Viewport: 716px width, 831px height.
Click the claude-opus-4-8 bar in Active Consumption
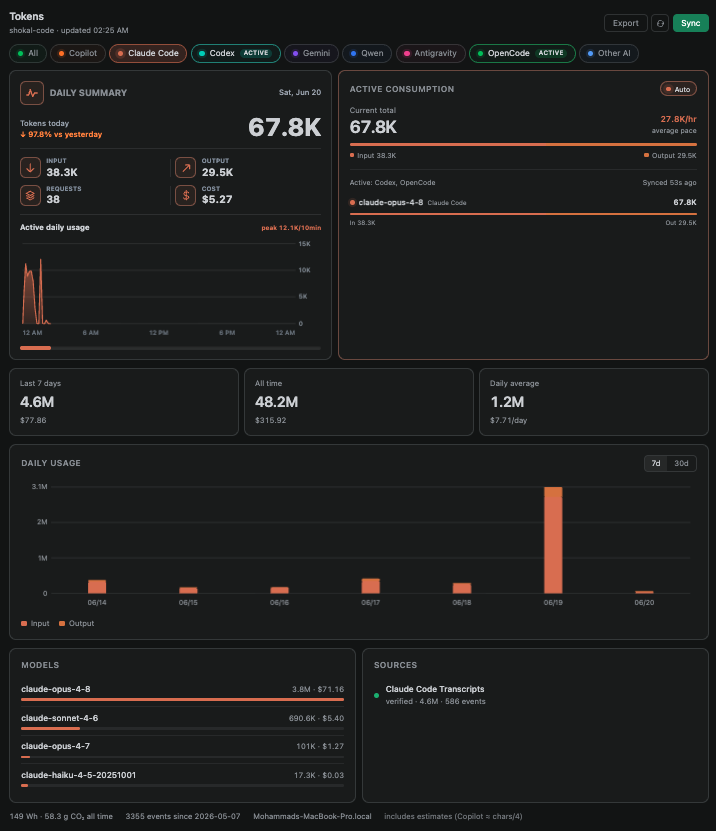(523, 214)
